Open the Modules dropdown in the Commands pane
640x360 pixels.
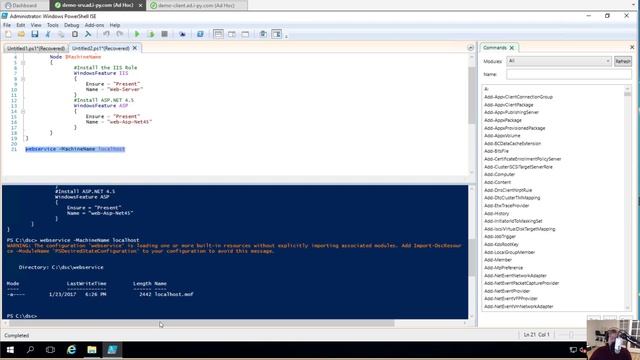click(x=559, y=61)
